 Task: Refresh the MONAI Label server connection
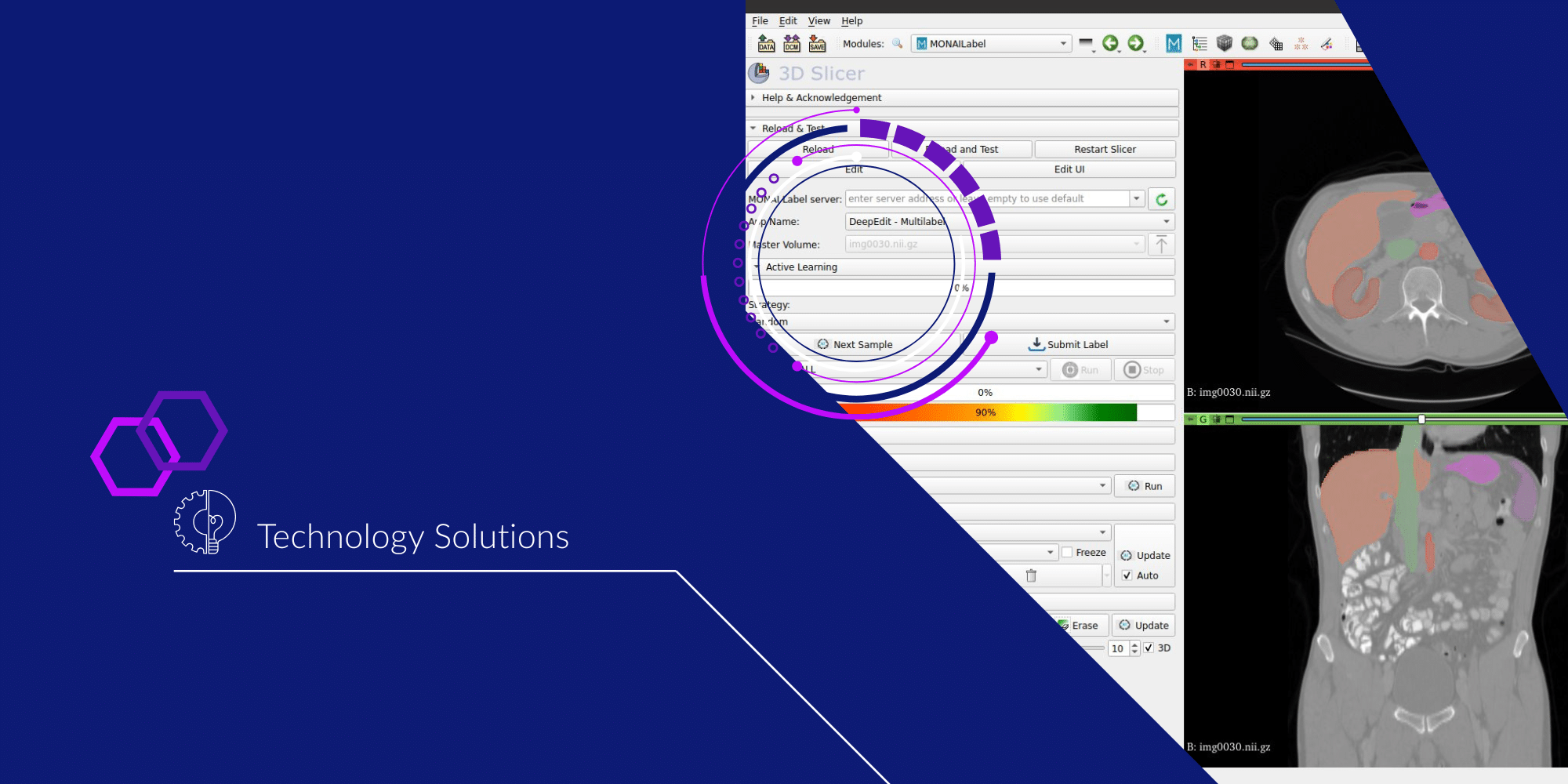point(1161,199)
